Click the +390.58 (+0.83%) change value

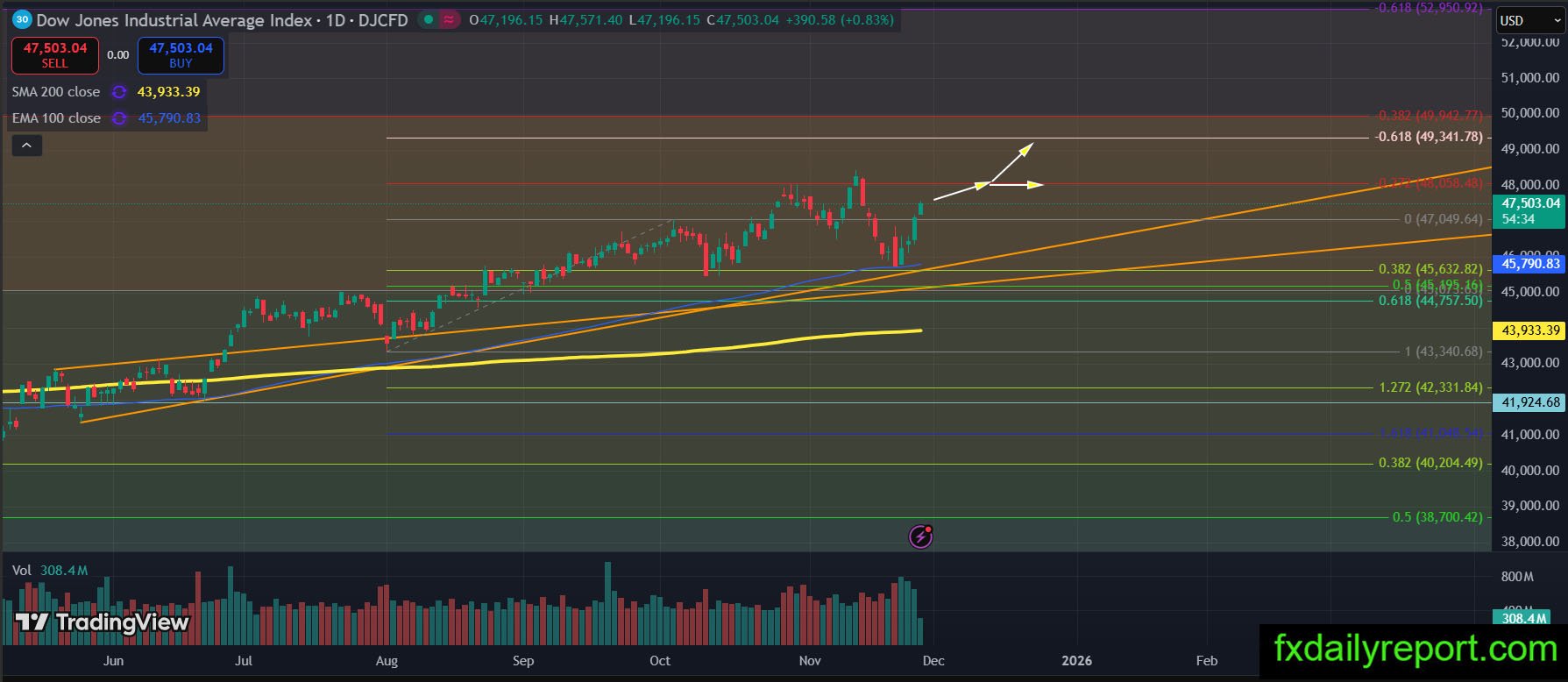pos(839,19)
